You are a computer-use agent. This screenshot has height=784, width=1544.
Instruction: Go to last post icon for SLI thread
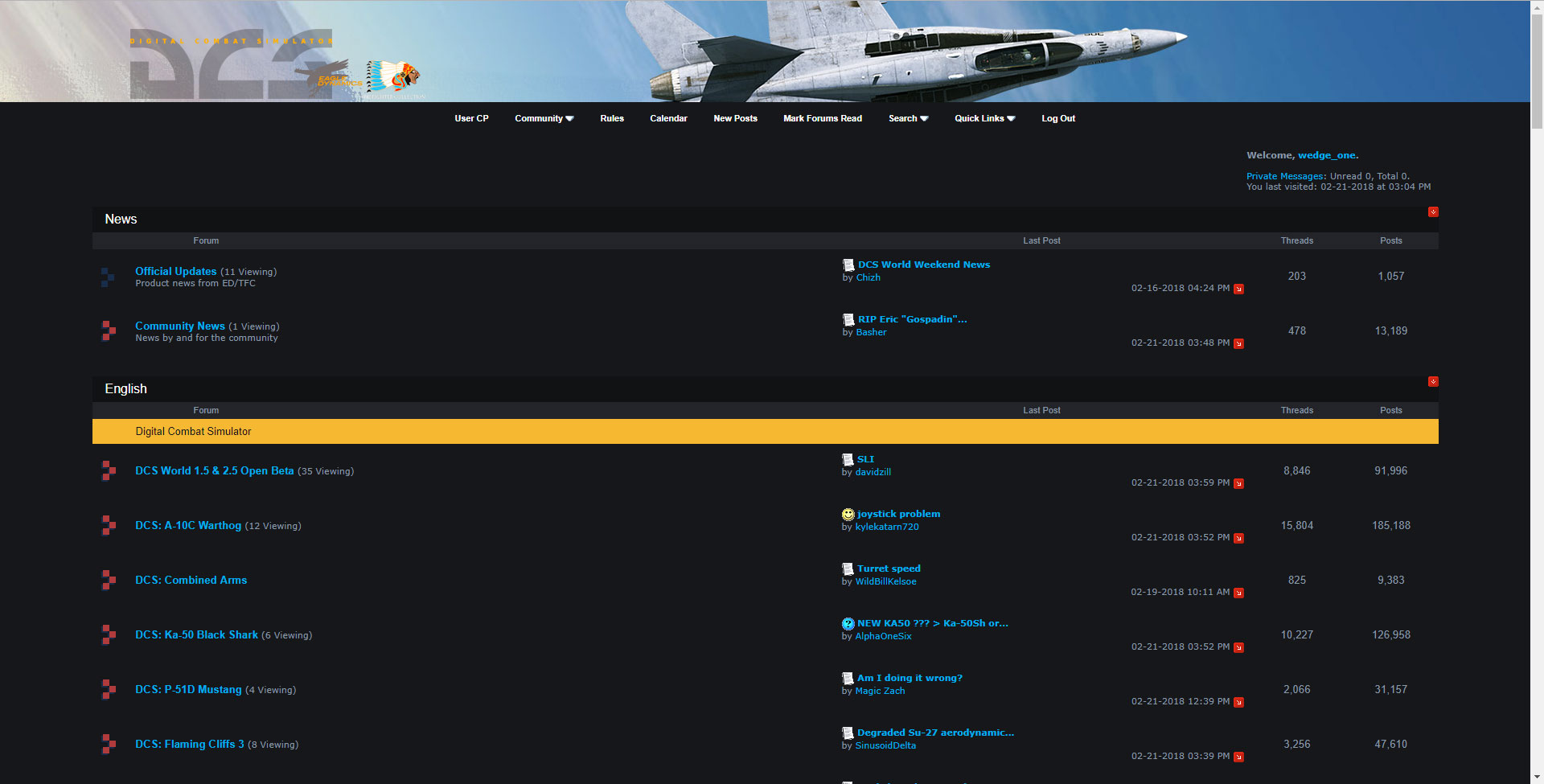(x=1239, y=483)
